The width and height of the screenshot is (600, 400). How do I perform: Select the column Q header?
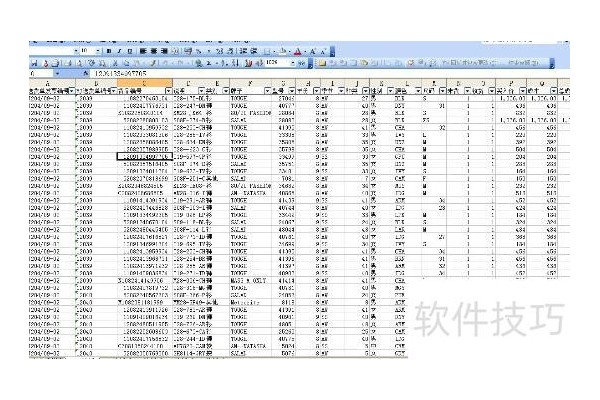pos(542,83)
